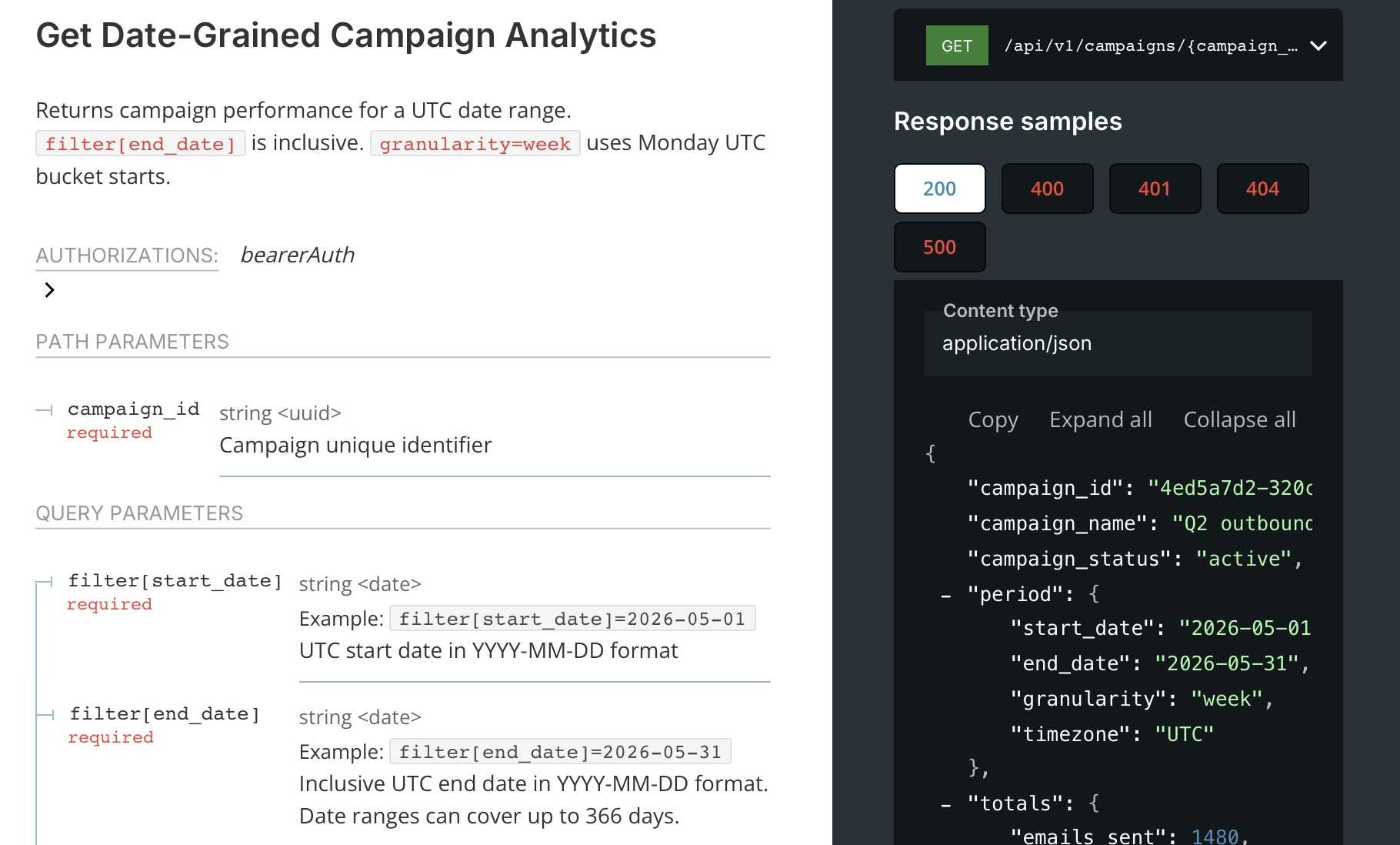Click the emails_sent value 1480
Viewport: 1400px width, 845px height.
click(1215, 837)
